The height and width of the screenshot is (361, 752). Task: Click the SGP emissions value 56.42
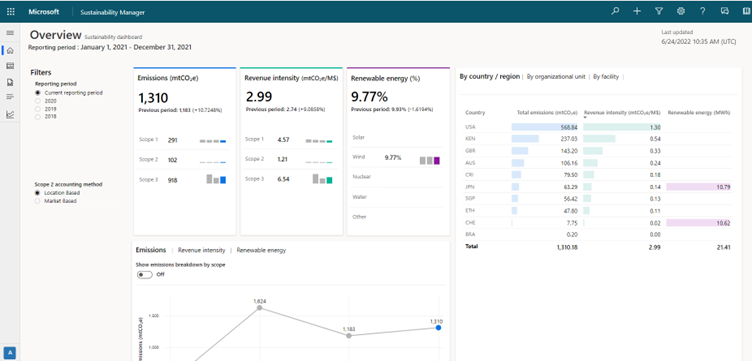tap(570, 199)
